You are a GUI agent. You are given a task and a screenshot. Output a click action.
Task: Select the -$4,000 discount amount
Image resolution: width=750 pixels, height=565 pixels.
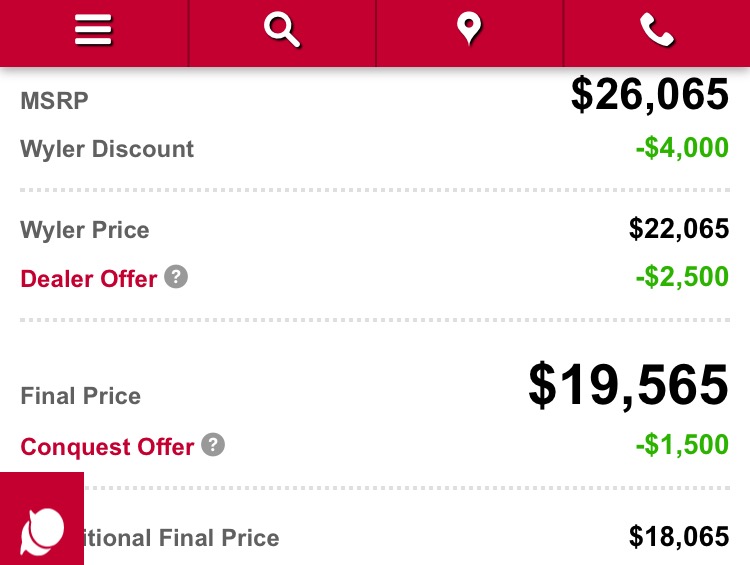pyautogui.click(x=682, y=148)
